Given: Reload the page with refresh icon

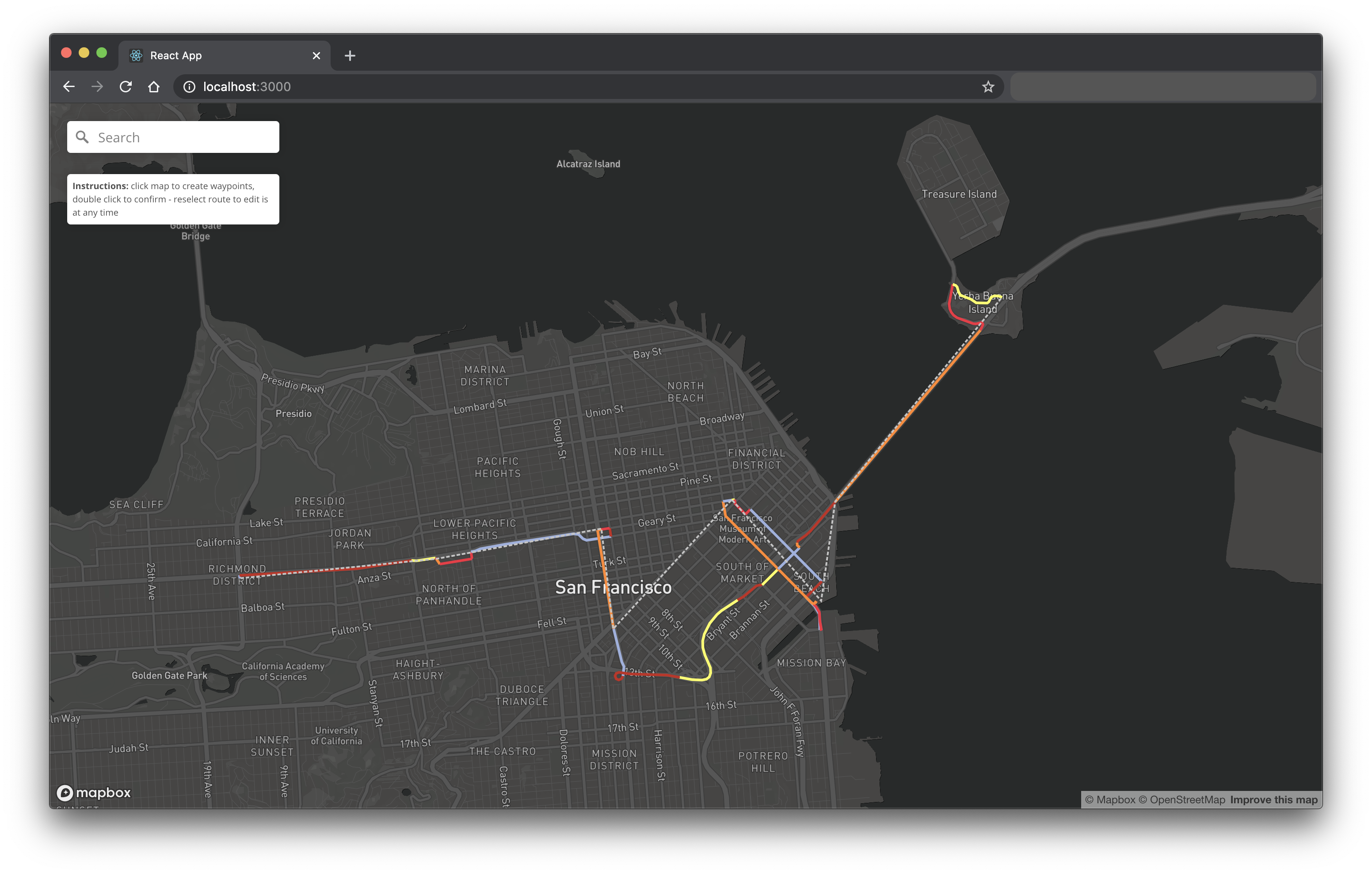Looking at the screenshot, I should click(126, 87).
